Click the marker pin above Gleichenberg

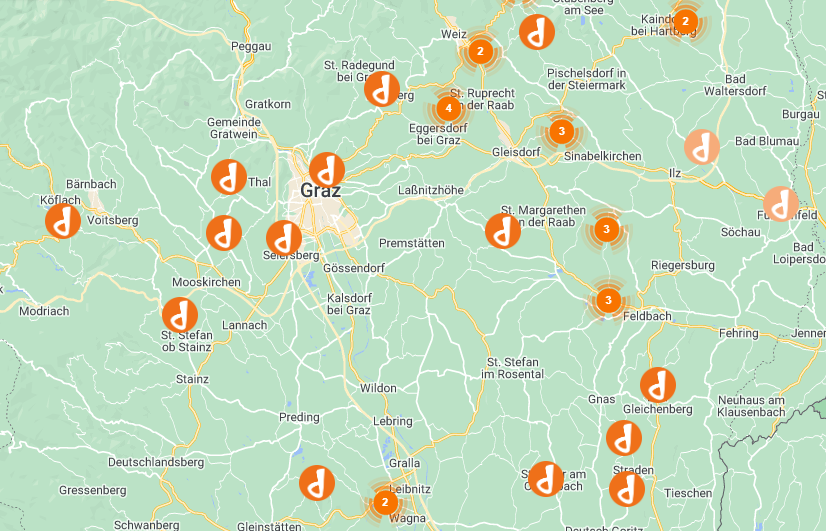657,385
